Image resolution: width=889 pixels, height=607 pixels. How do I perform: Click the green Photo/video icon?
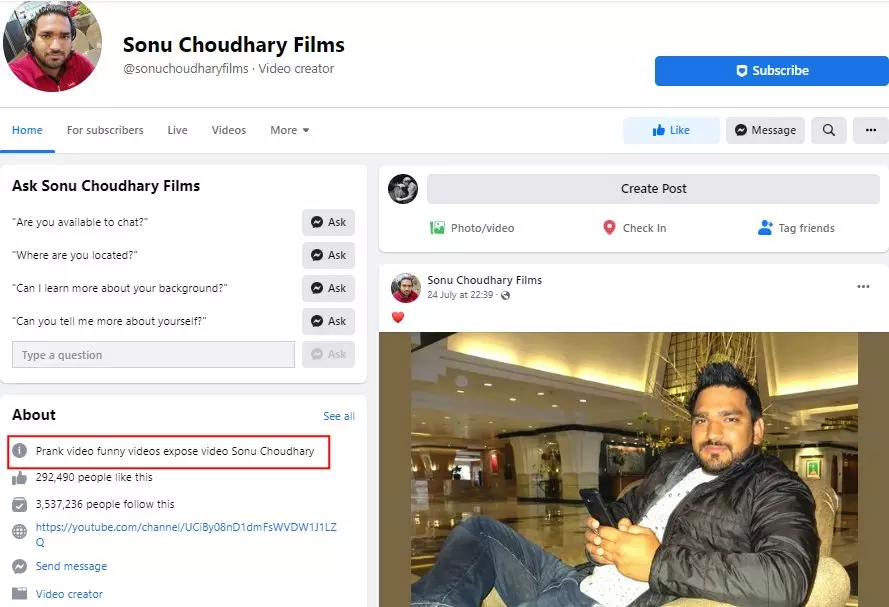click(x=437, y=228)
